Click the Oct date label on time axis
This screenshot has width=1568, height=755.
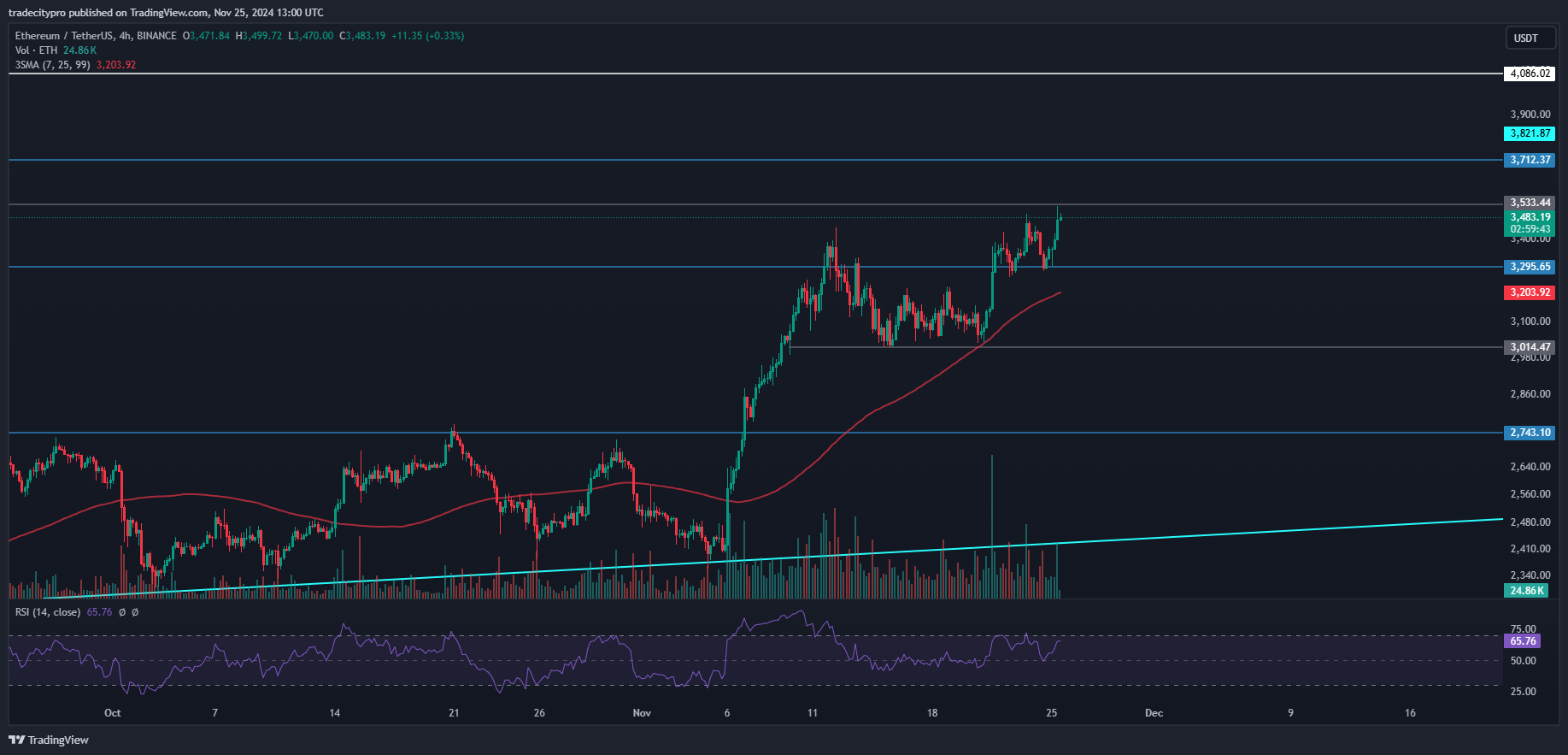(x=112, y=713)
